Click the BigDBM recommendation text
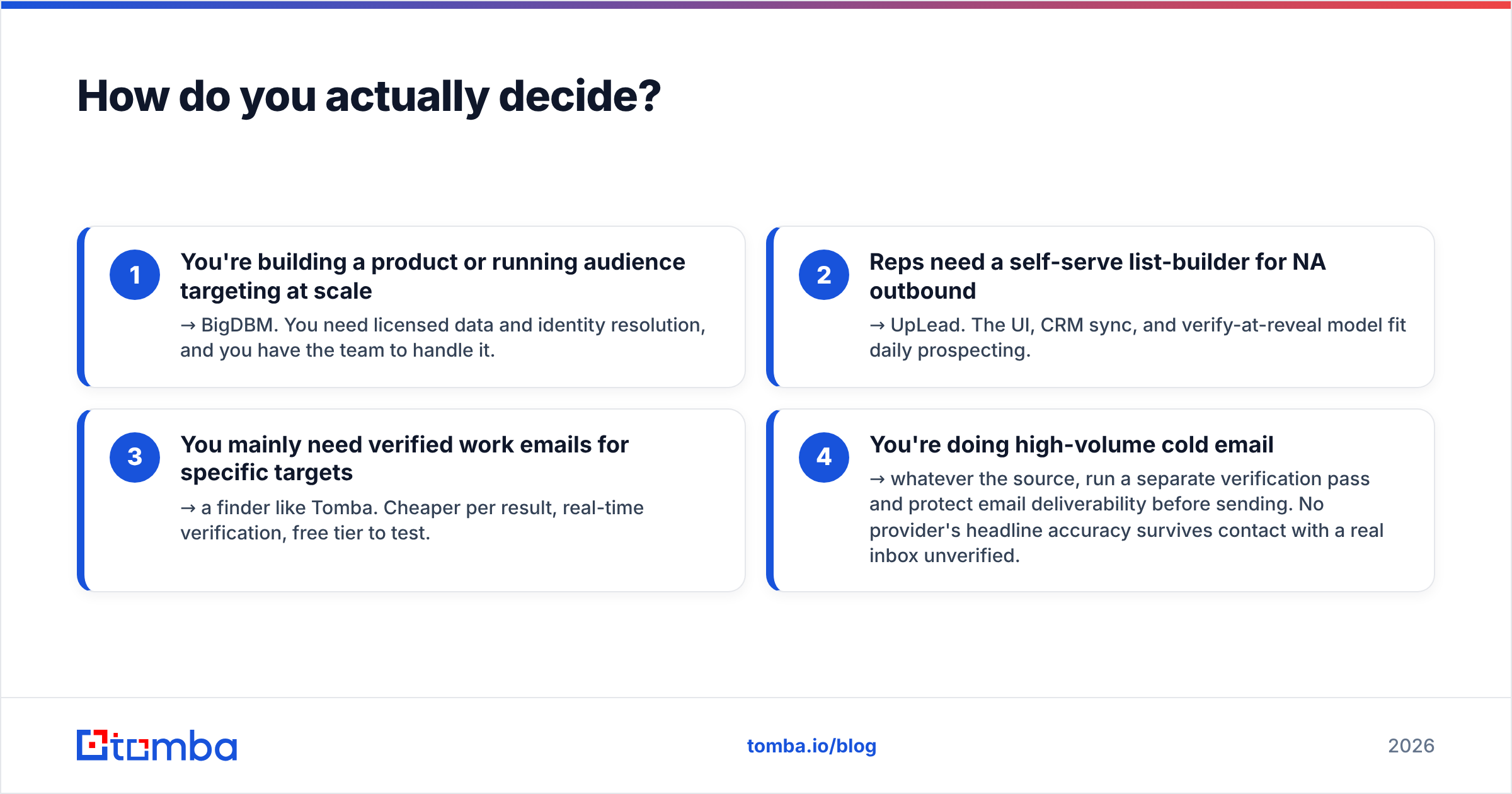The width and height of the screenshot is (1512, 794). (443, 338)
